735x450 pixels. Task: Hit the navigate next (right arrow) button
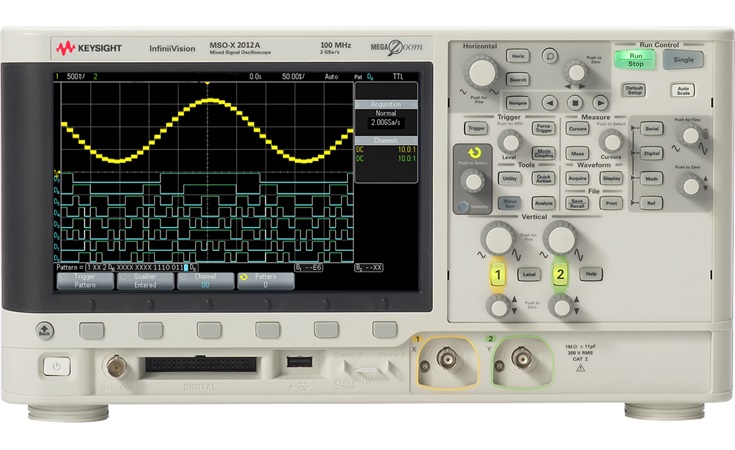pos(600,102)
